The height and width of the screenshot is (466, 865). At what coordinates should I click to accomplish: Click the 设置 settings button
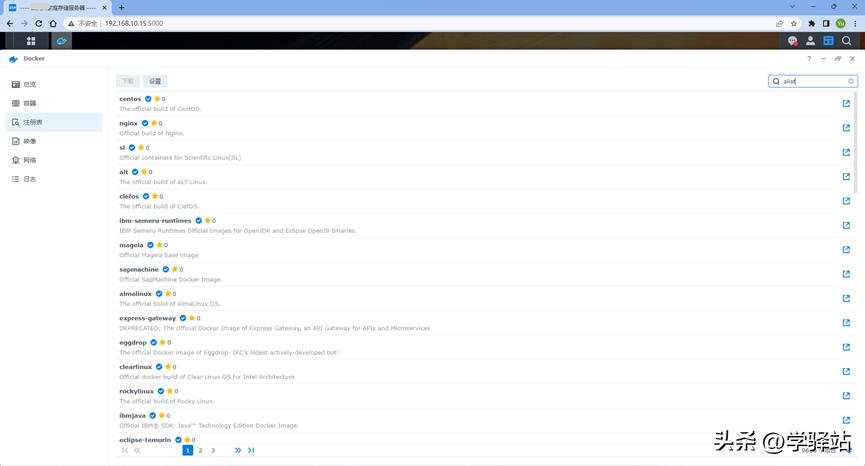click(x=154, y=81)
